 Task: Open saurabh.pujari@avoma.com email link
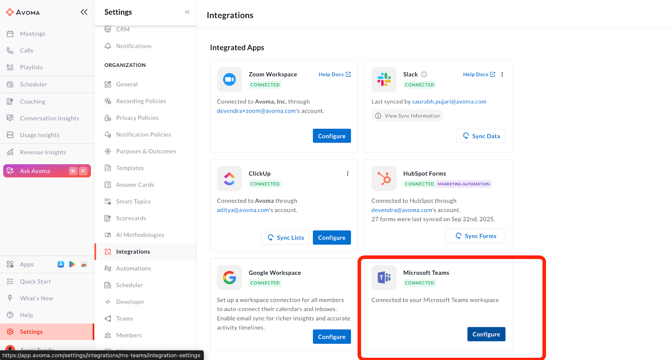click(449, 102)
